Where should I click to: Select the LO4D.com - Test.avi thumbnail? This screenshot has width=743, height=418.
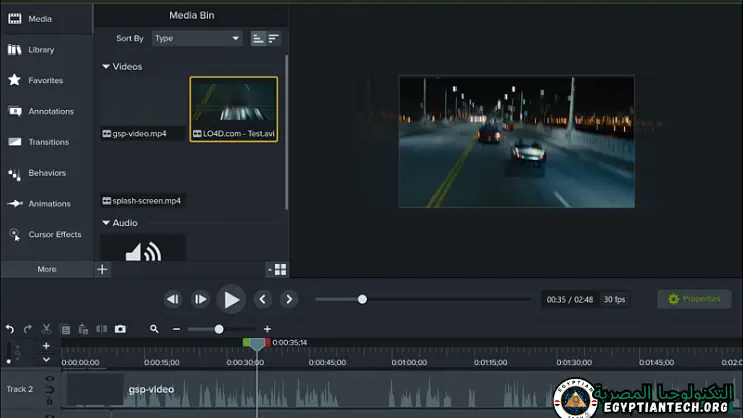click(234, 109)
